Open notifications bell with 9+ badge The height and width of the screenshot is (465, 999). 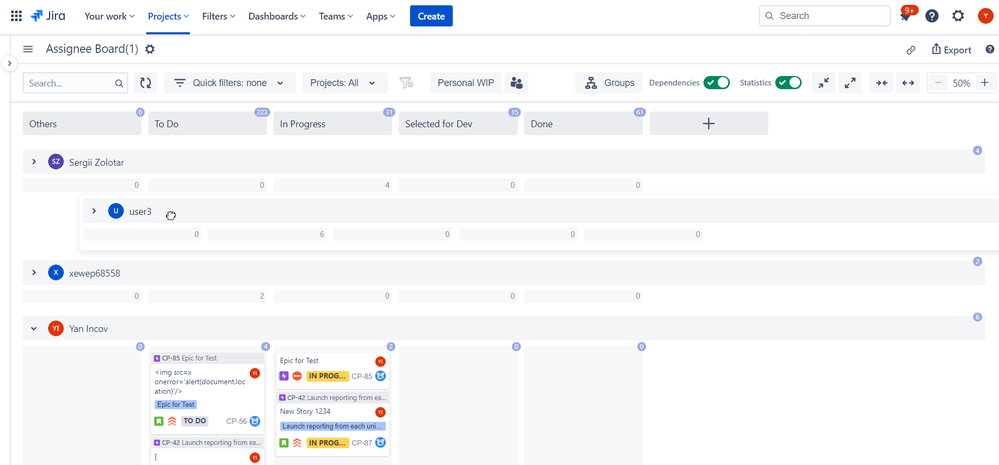pos(905,17)
